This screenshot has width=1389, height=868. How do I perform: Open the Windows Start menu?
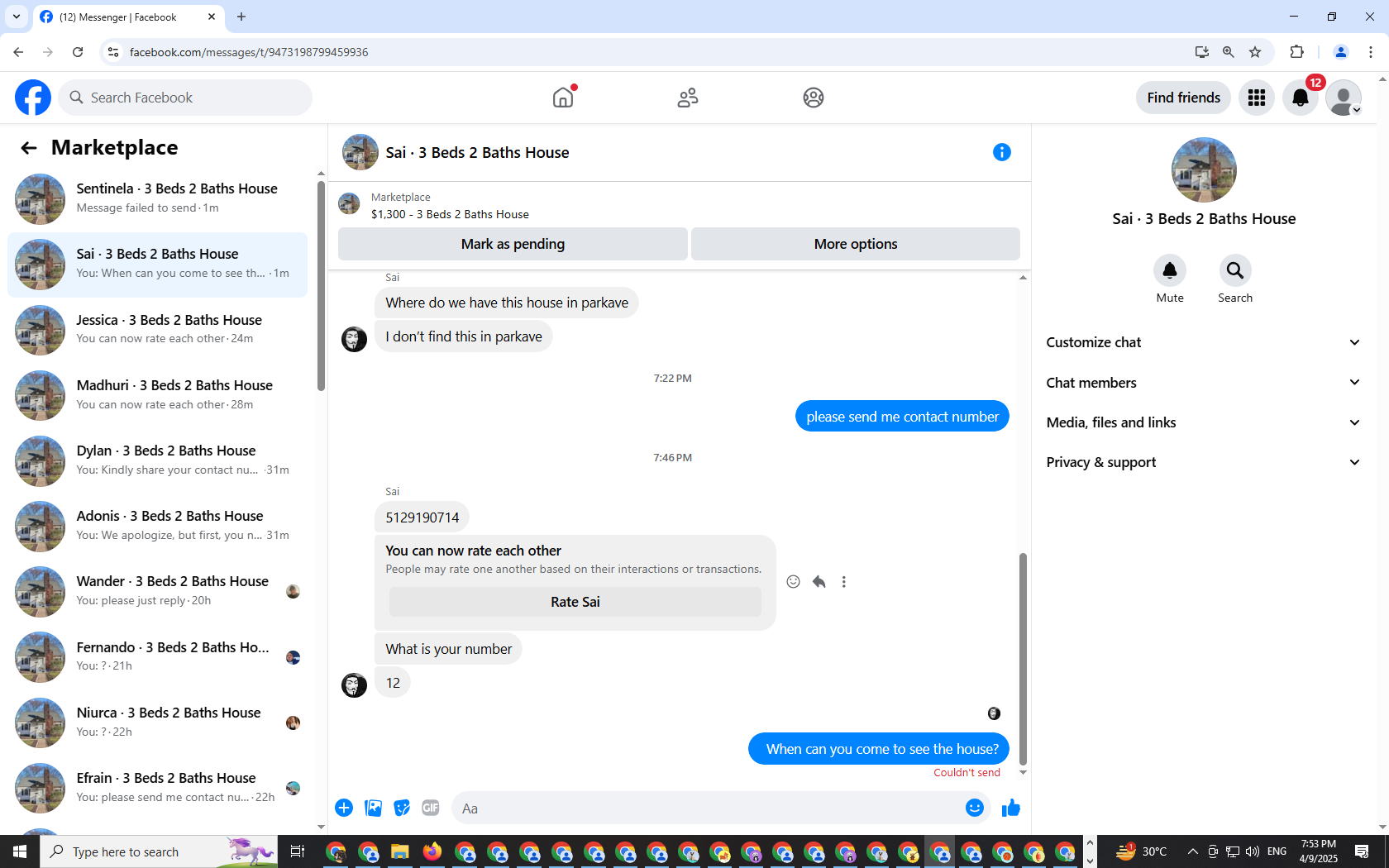tap(20, 851)
